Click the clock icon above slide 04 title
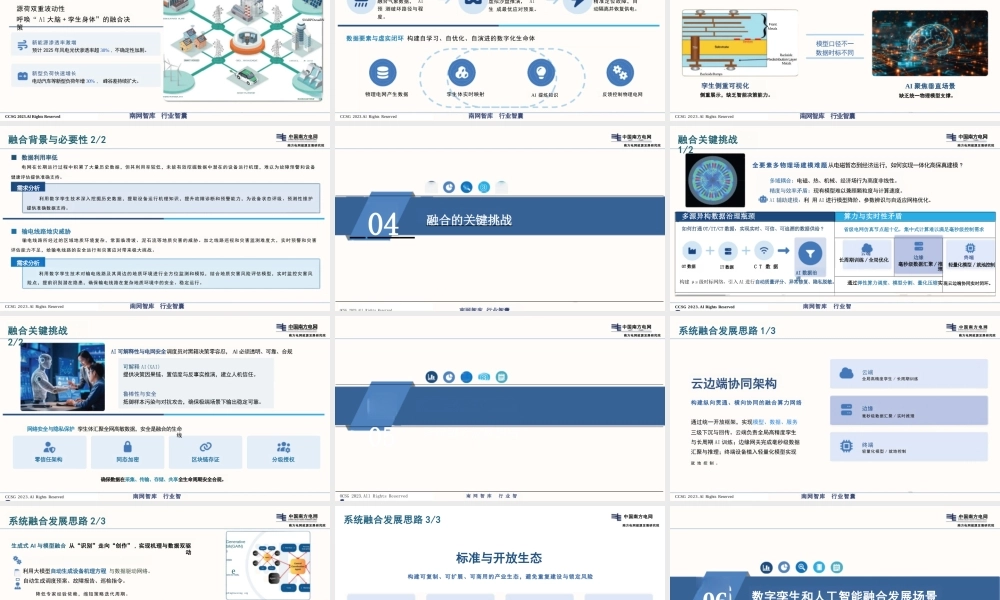1000x600 pixels. click(450, 187)
